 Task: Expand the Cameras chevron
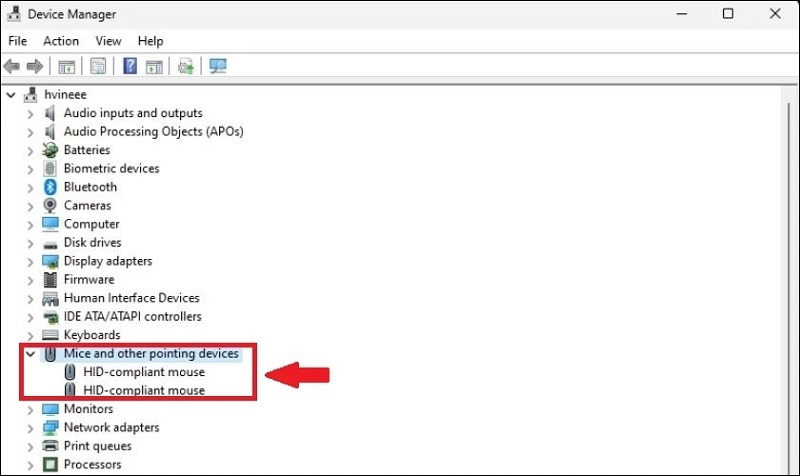pyautogui.click(x=30, y=206)
